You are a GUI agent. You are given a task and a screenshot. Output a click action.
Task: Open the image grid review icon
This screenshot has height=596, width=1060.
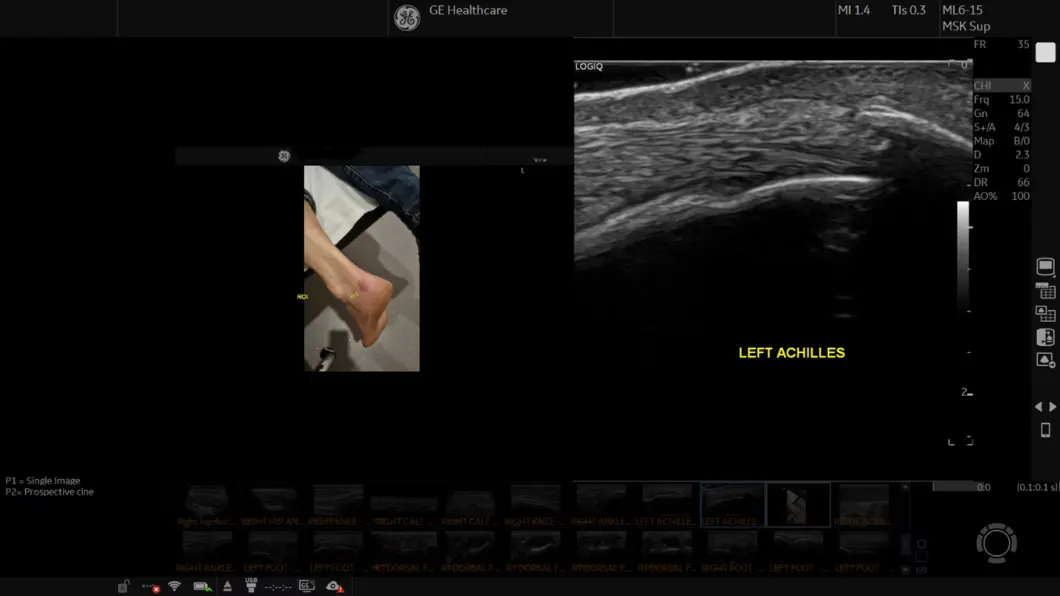pyautogui.click(x=1045, y=314)
